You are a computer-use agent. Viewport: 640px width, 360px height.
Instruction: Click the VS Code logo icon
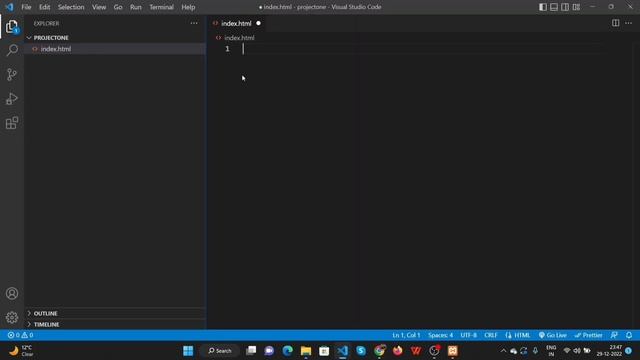9,7
